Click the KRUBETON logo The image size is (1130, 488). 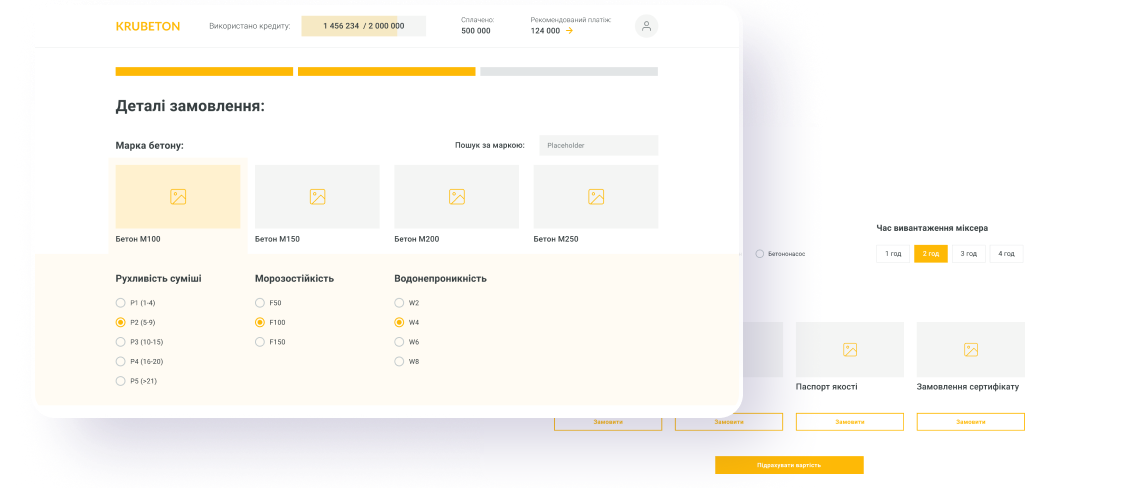148,26
